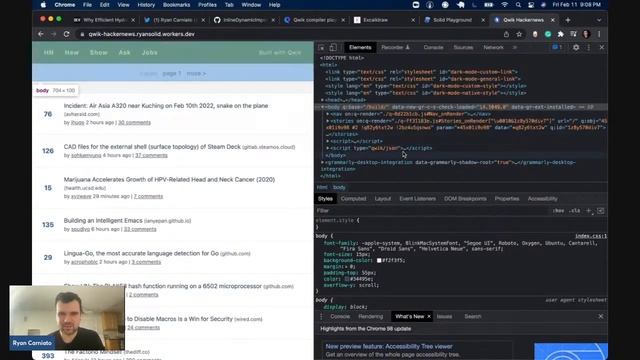Image resolution: width=640 pixels, height=360 pixels.
Task: Activate the DevTools inspect element picker
Action: click(x=321, y=47)
